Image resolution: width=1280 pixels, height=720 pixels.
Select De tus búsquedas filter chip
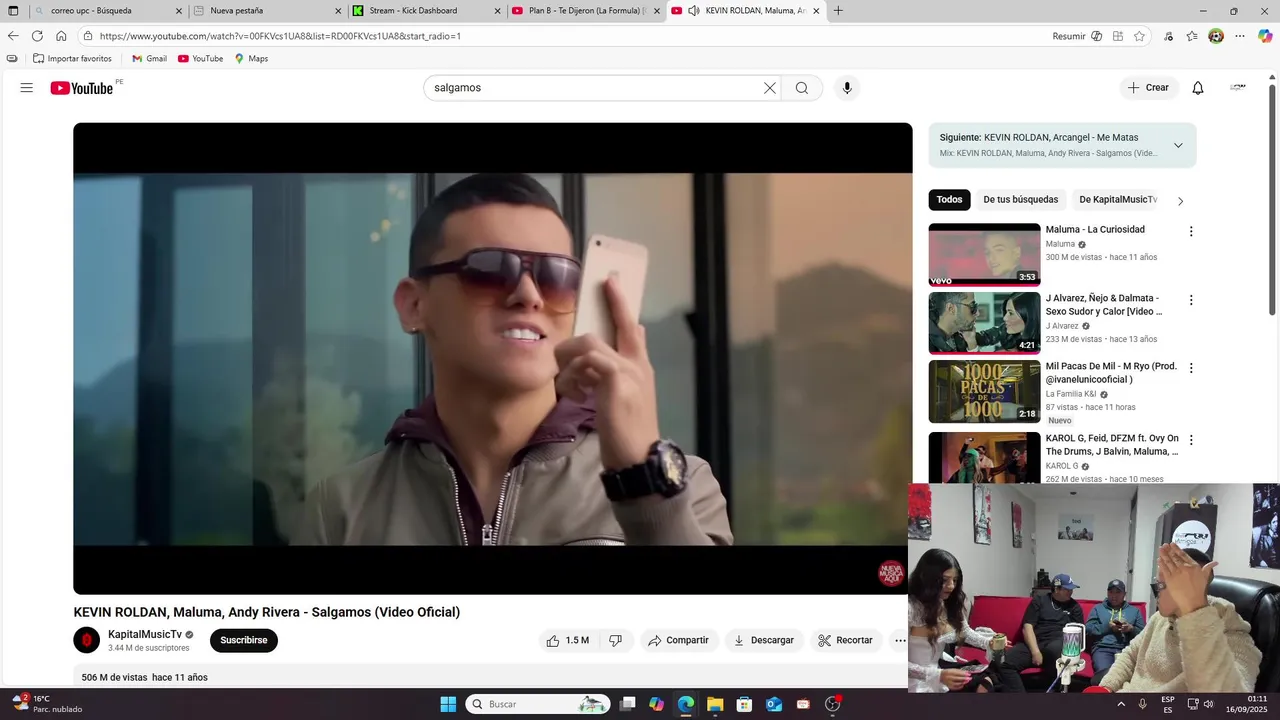click(1020, 200)
